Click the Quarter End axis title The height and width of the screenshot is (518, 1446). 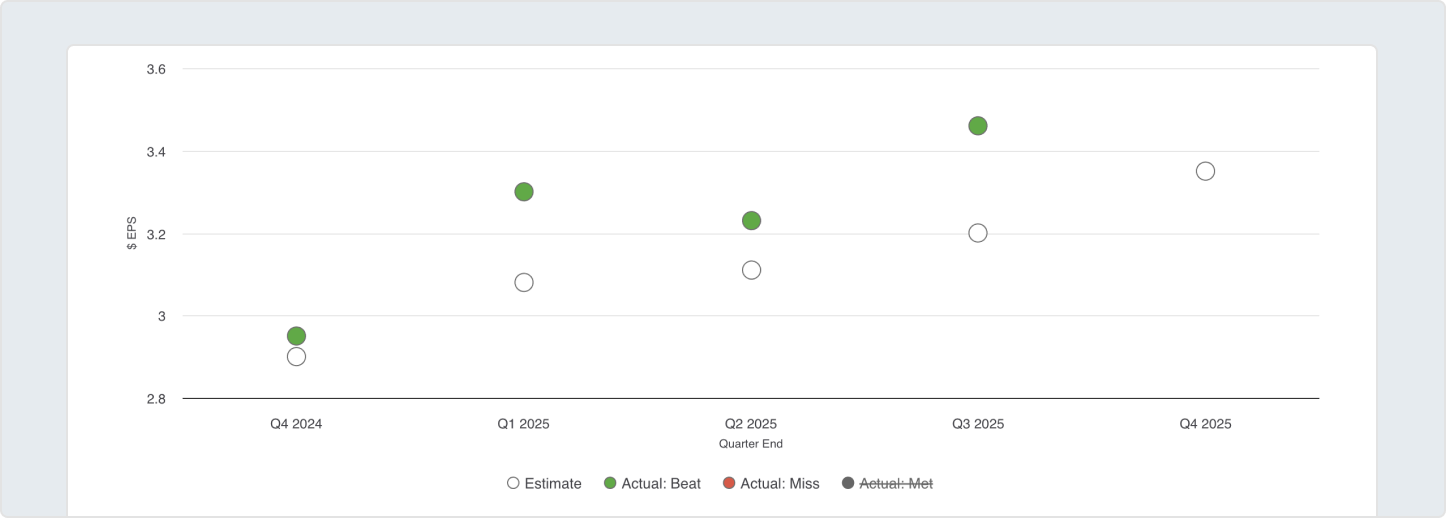tap(750, 443)
